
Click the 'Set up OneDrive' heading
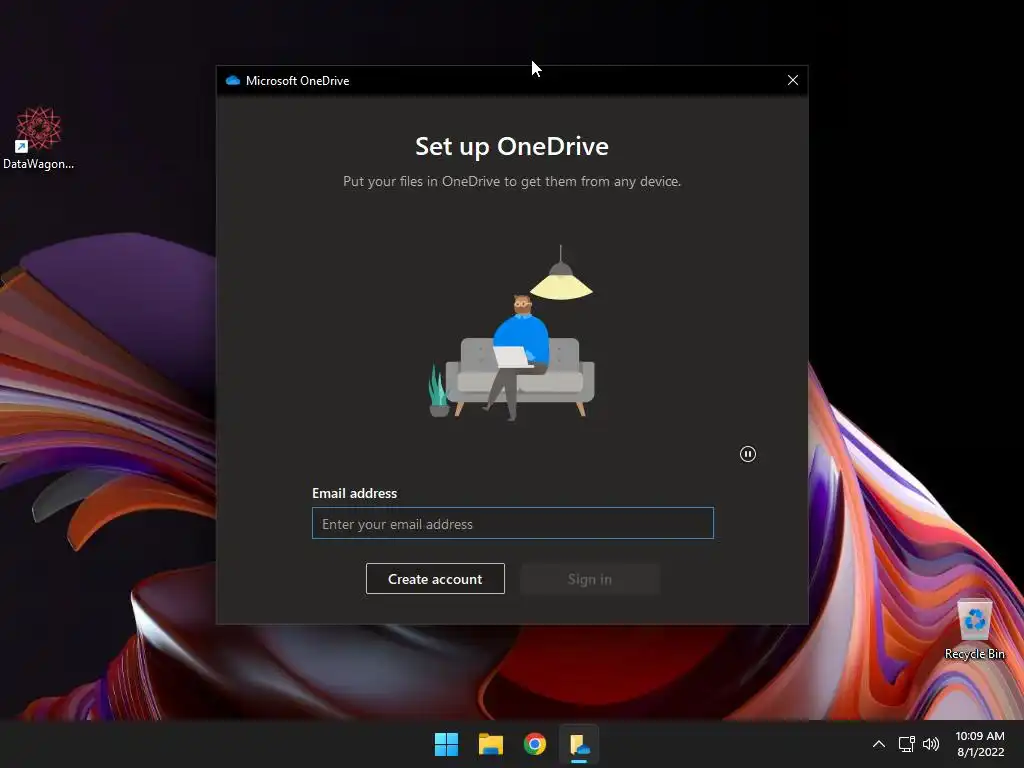(x=512, y=146)
